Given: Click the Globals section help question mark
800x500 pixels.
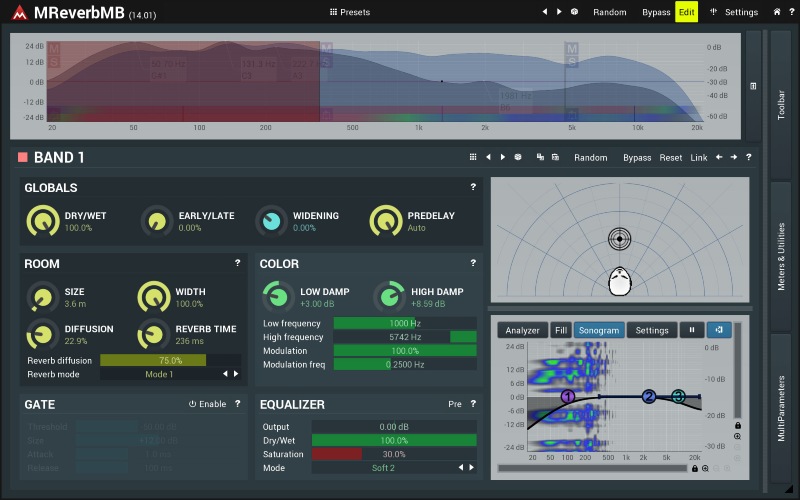Looking at the screenshot, I should pyautogui.click(x=473, y=187).
